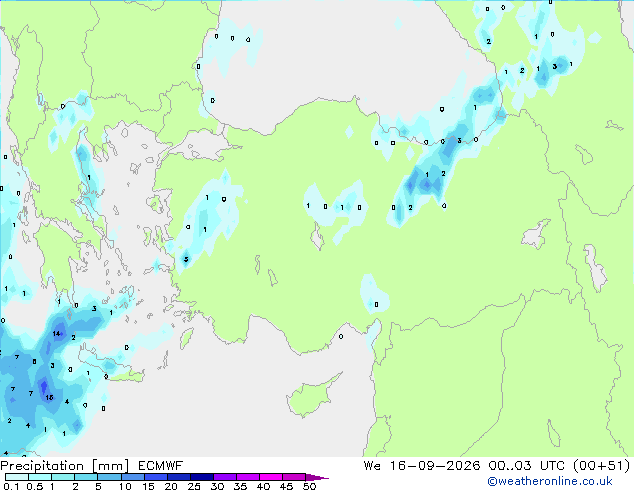Click the 14 mm precipitation value marker
The image size is (634, 490).
click(x=56, y=334)
